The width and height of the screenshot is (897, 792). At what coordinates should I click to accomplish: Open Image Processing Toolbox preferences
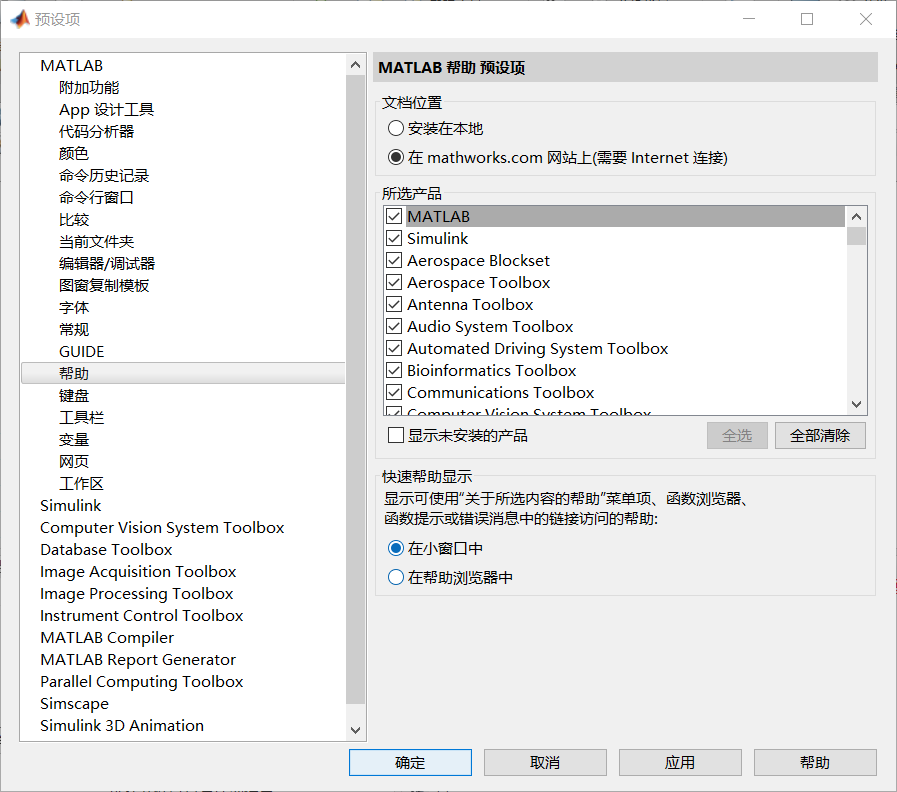tap(136, 593)
